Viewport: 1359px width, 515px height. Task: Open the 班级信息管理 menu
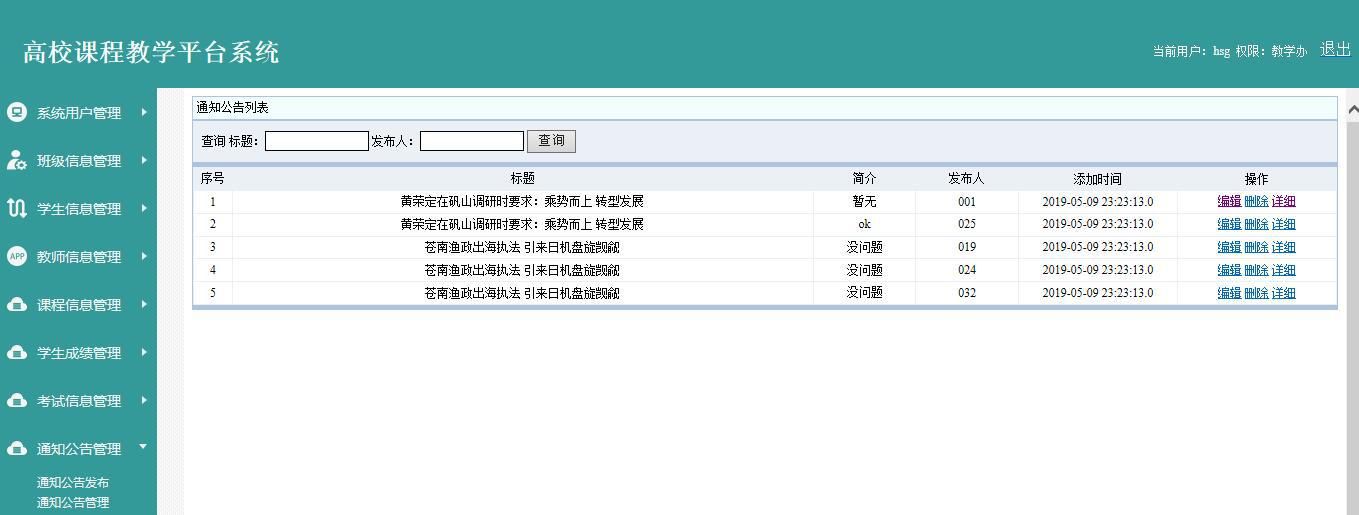point(78,161)
